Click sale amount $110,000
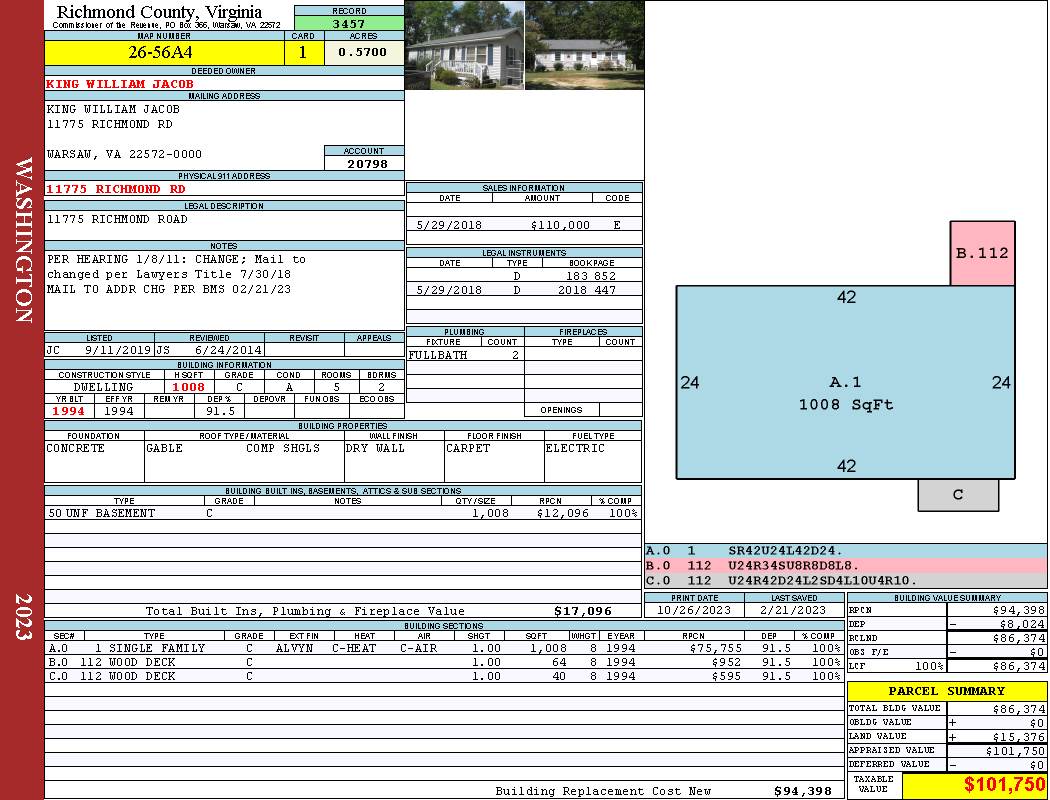Image resolution: width=1050 pixels, height=800 pixels. (x=560, y=225)
